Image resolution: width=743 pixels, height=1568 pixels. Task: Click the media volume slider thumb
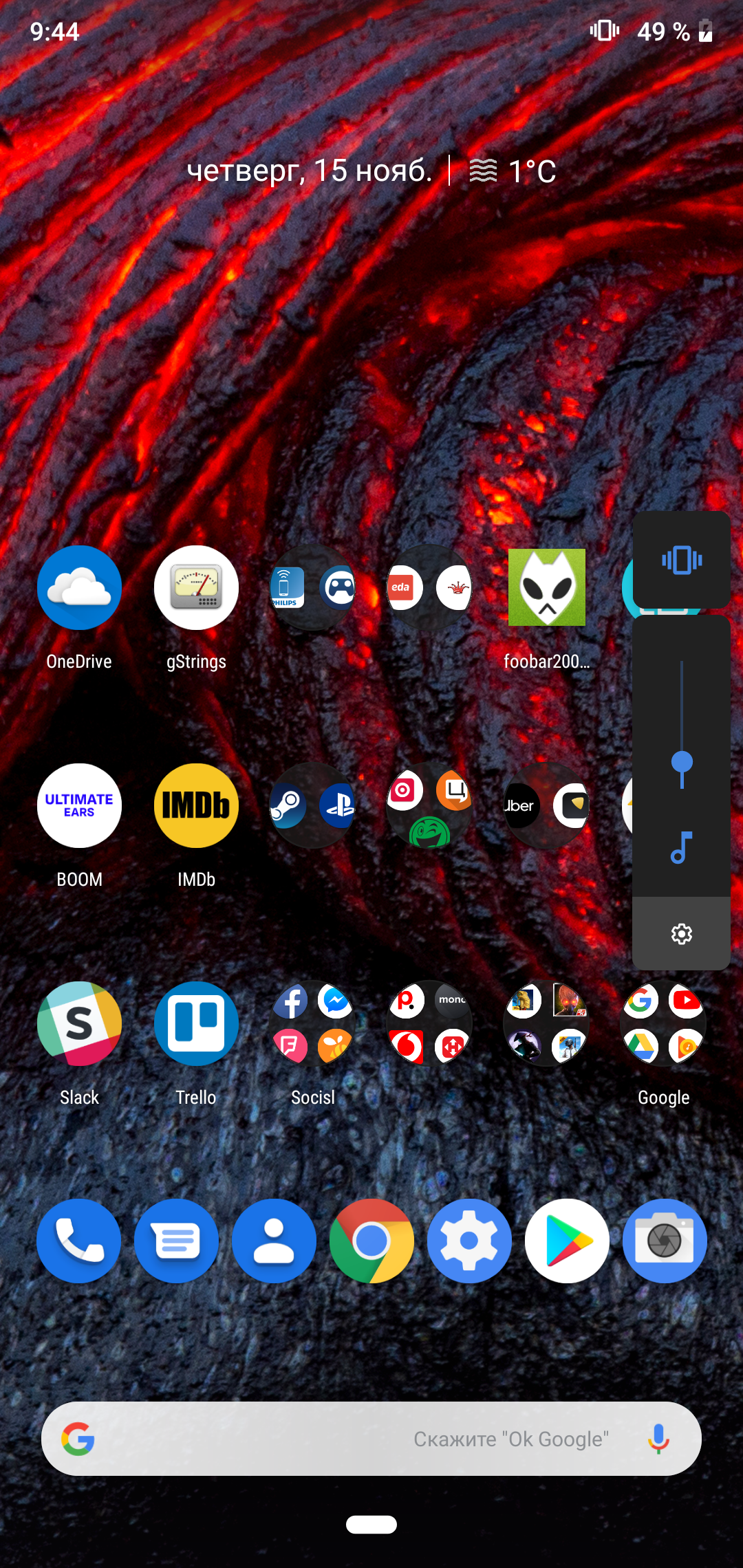(682, 762)
